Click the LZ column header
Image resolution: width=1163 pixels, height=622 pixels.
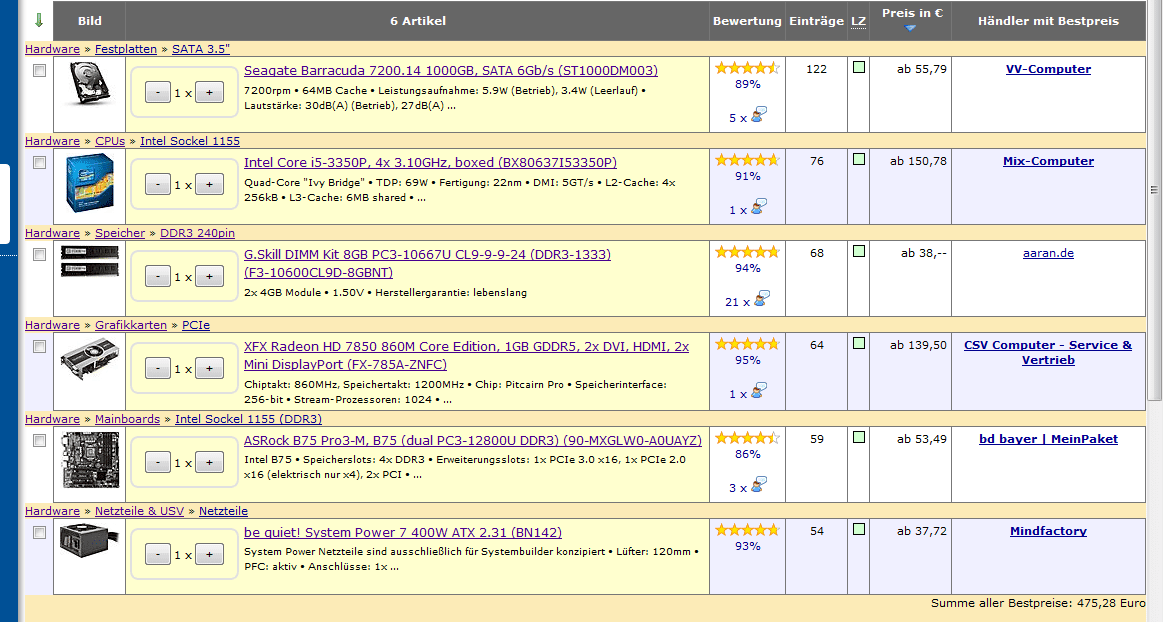[858, 21]
